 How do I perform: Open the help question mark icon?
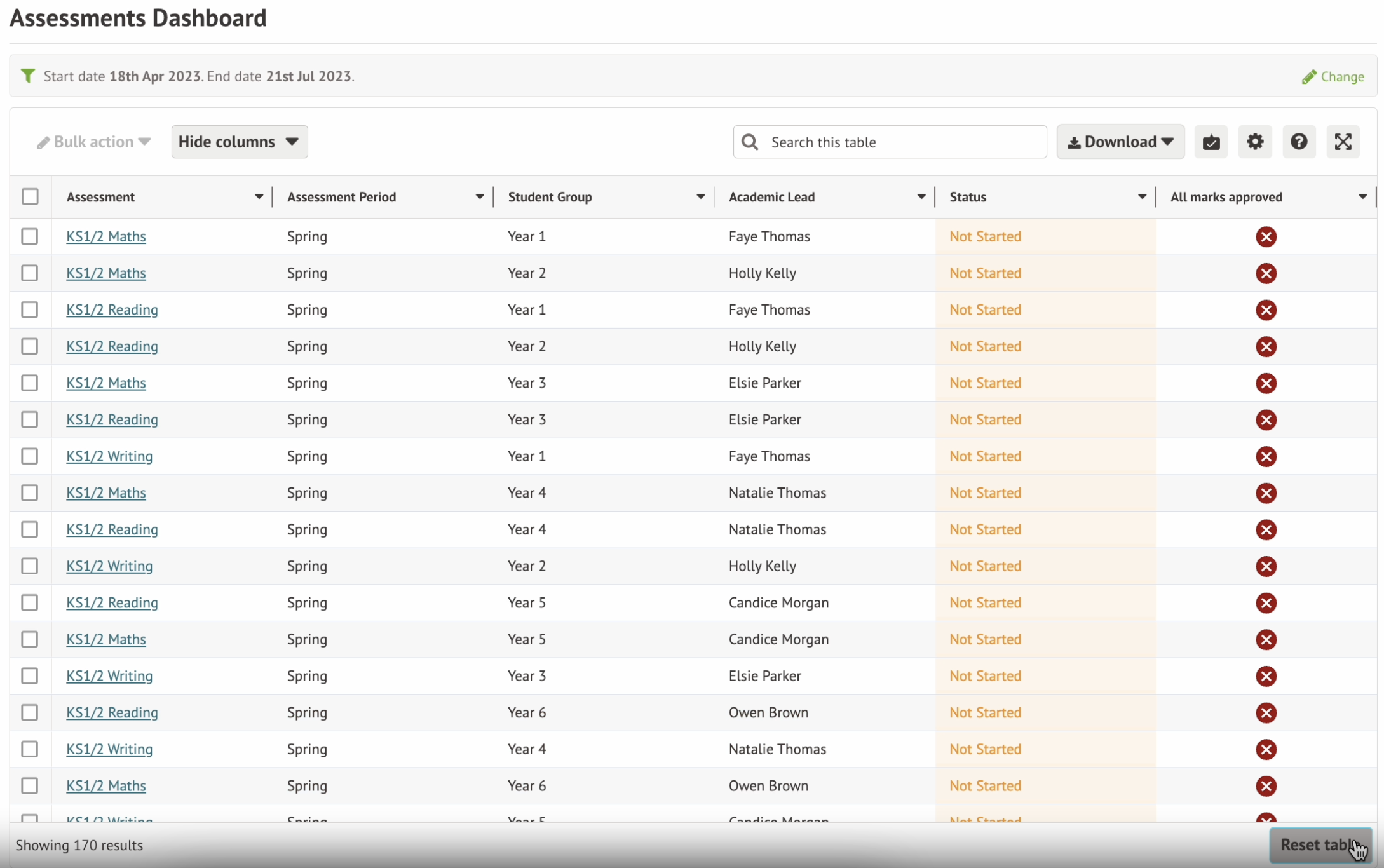1299,142
